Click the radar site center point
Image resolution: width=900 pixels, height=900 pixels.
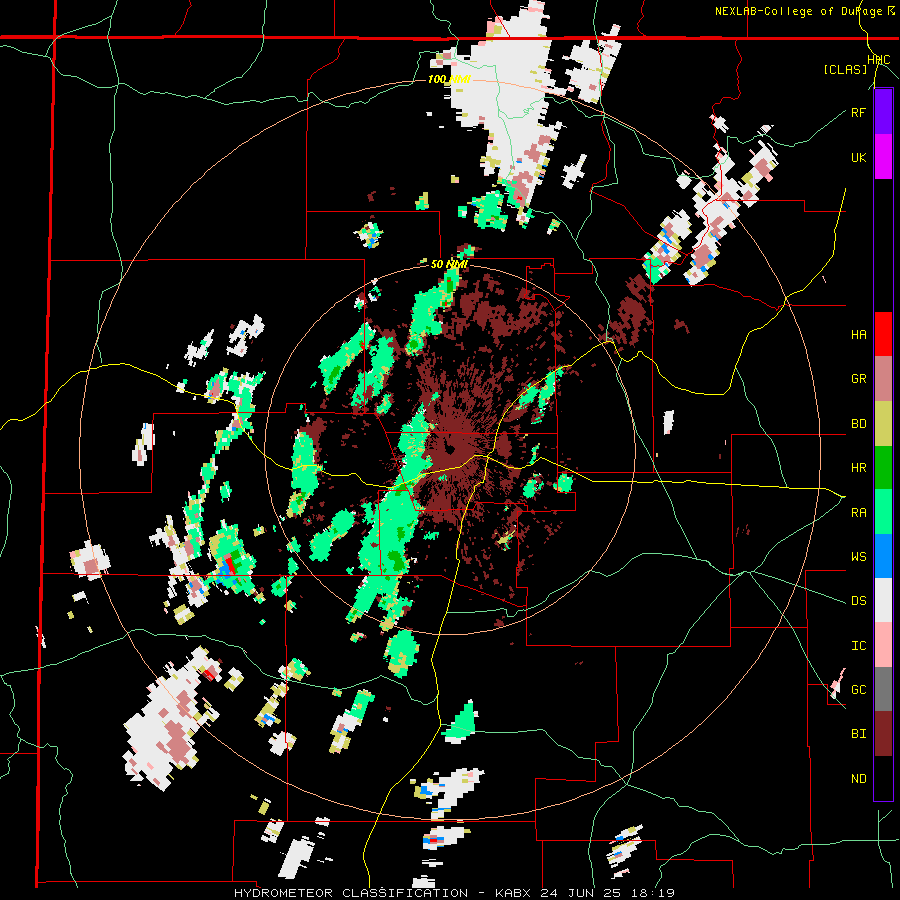tap(449, 449)
